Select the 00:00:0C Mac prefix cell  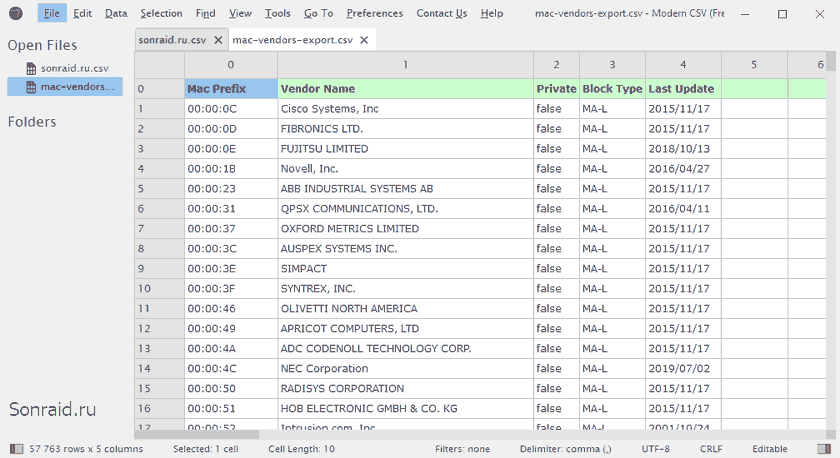(x=231, y=109)
